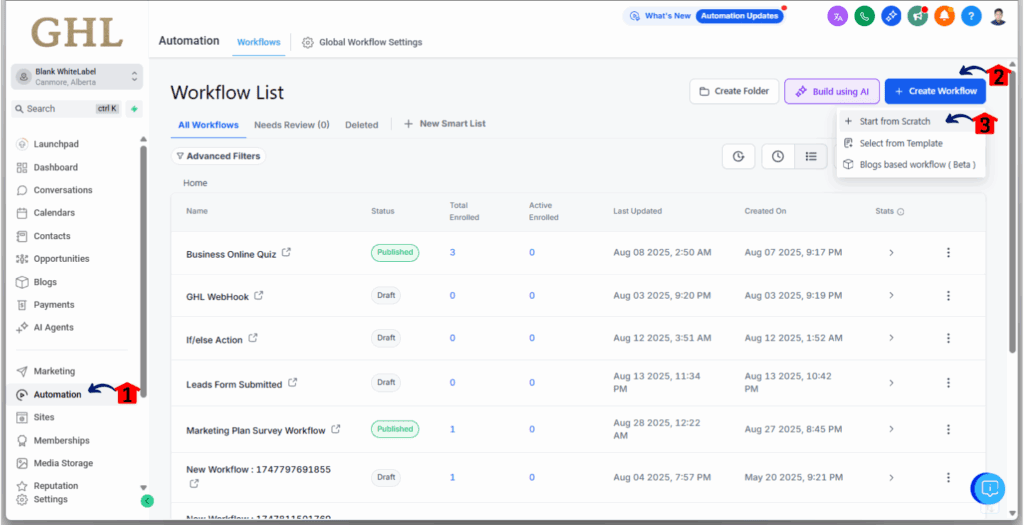Expand stats chevron for If/else Action
1024x525 pixels.
coord(891,338)
